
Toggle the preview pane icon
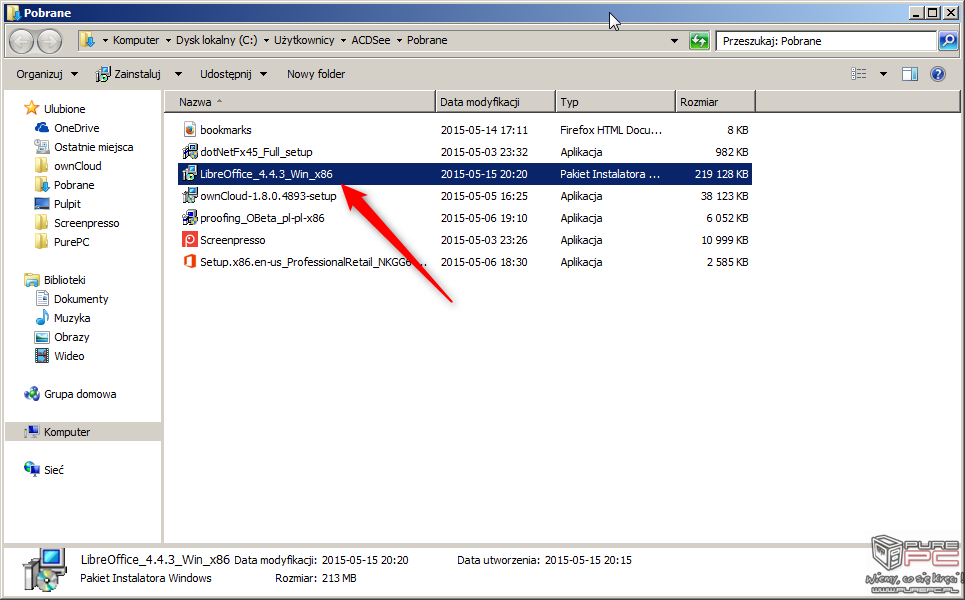tap(910, 74)
